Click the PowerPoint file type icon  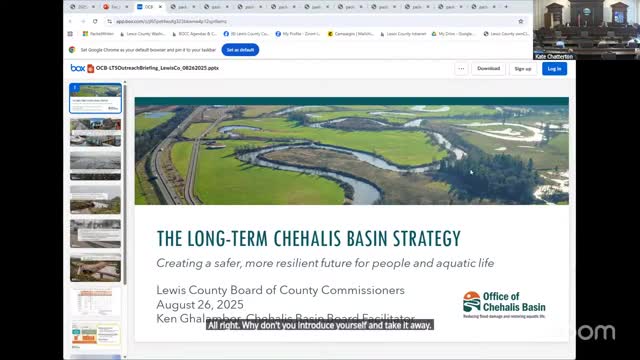pos(91,69)
